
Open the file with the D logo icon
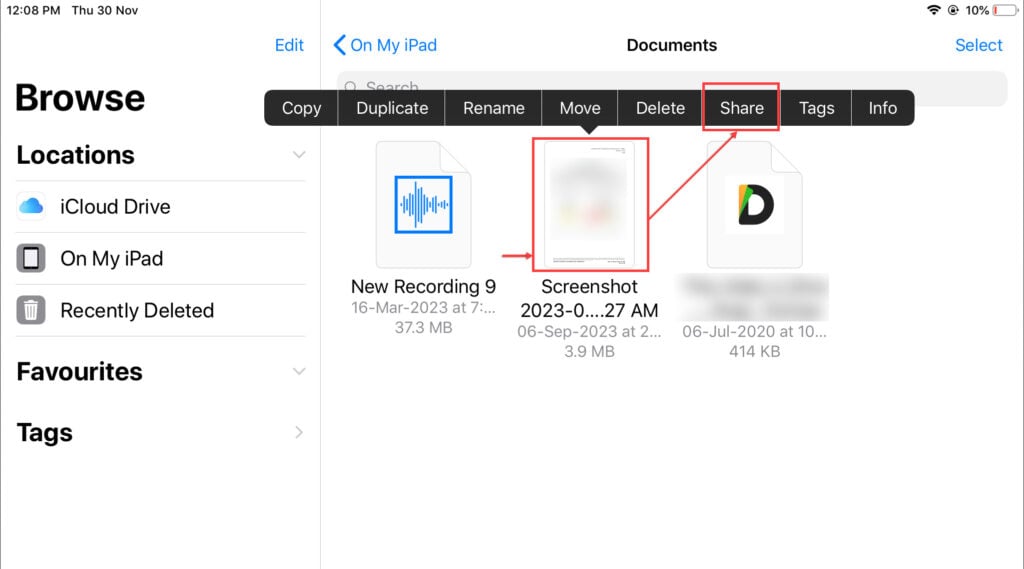tap(754, 204)
